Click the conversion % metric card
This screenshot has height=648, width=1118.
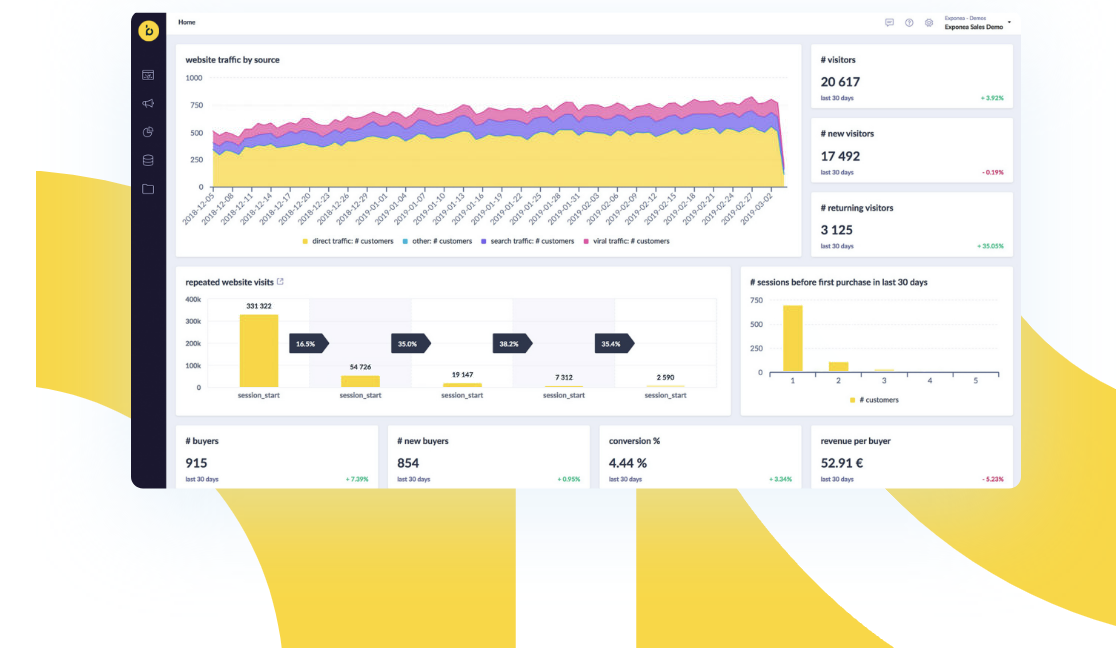click(700, 456)
